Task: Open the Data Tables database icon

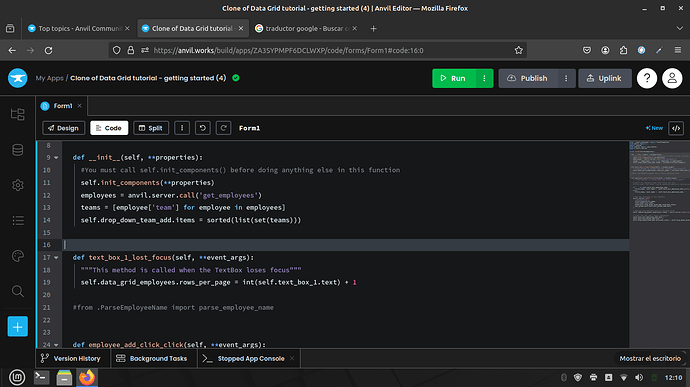Action: [x=18, y=150]
